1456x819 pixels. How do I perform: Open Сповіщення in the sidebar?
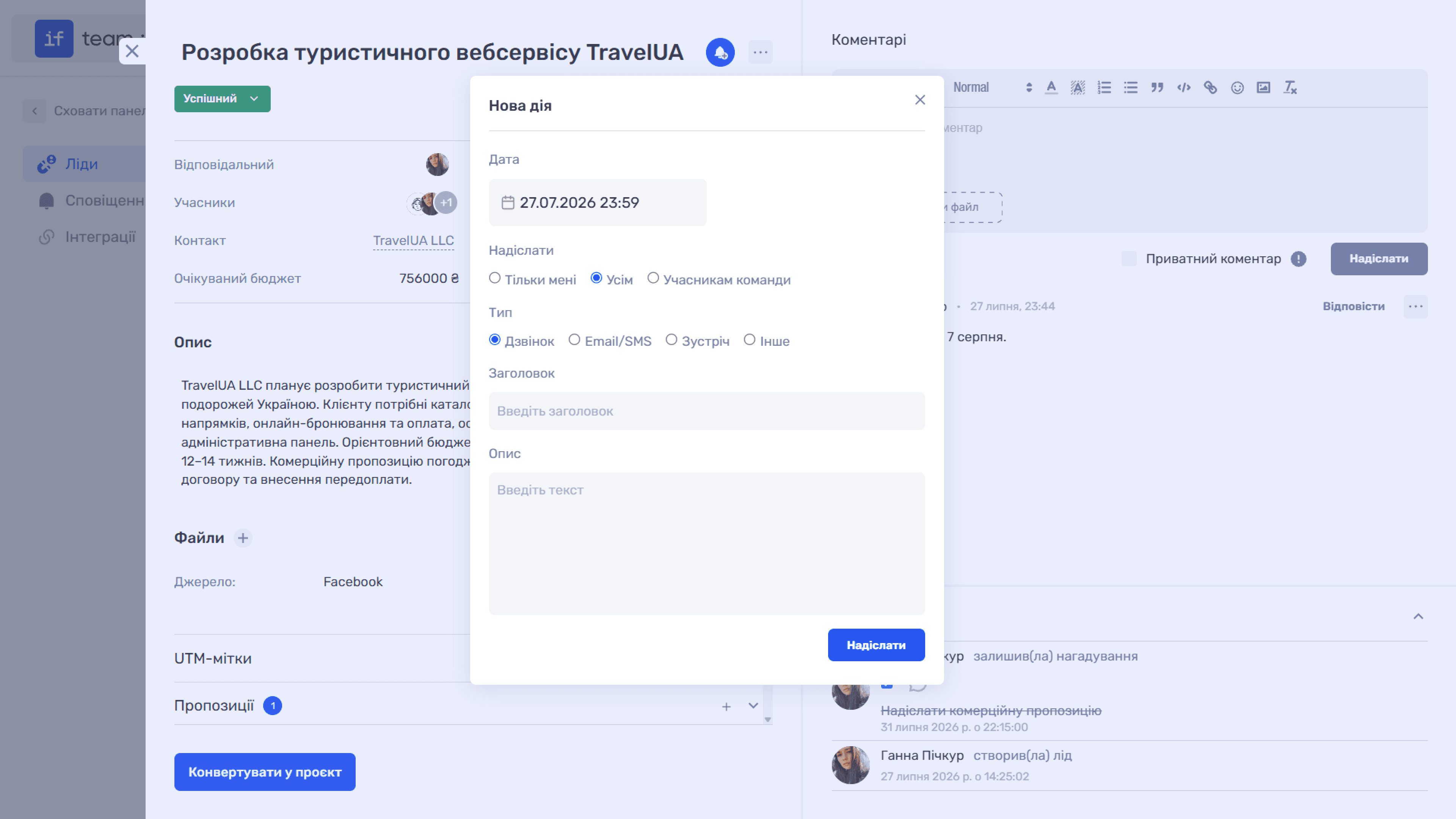click(91, 201)
